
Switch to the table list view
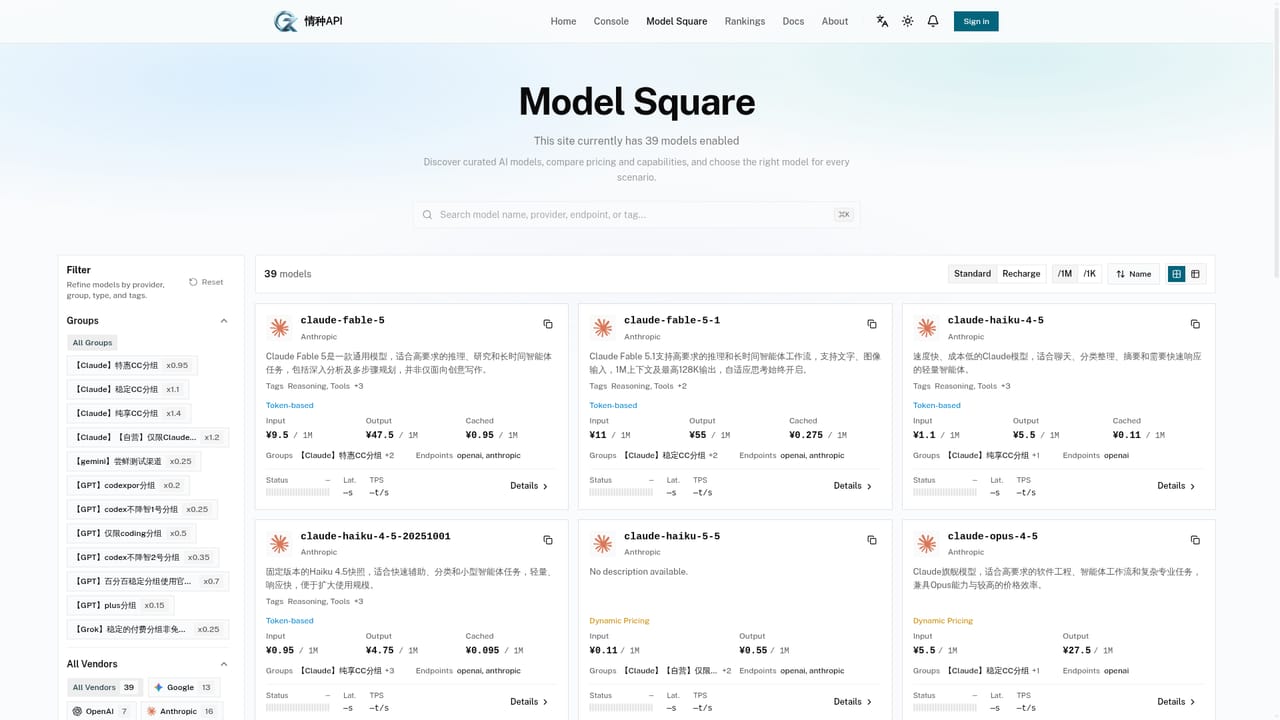(1195, 274)
